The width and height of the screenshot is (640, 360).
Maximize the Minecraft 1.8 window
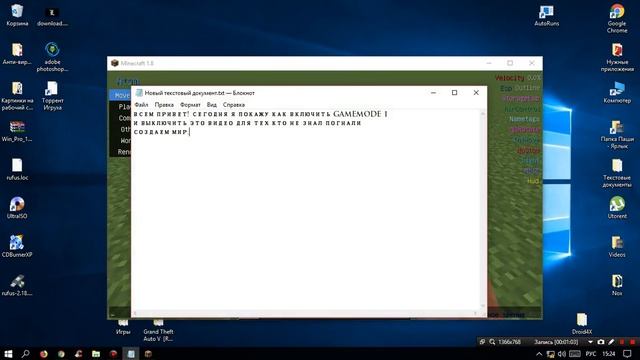(x=510, y=63)
